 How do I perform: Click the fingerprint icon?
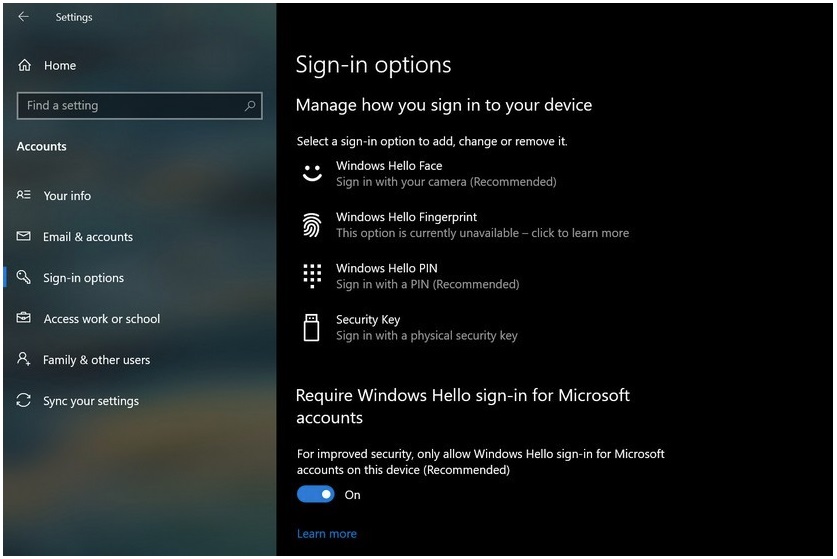point(312,225)
